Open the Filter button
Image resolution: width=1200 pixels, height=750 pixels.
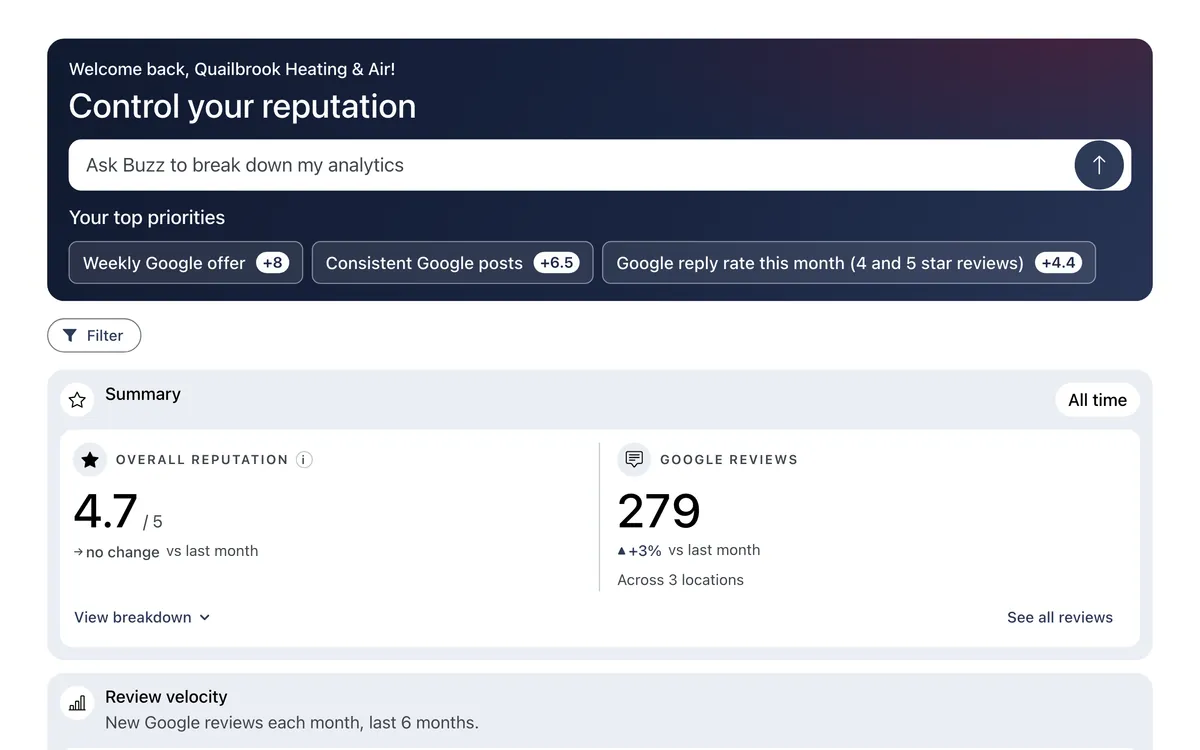pyautogui.click(x=94, y=336)
